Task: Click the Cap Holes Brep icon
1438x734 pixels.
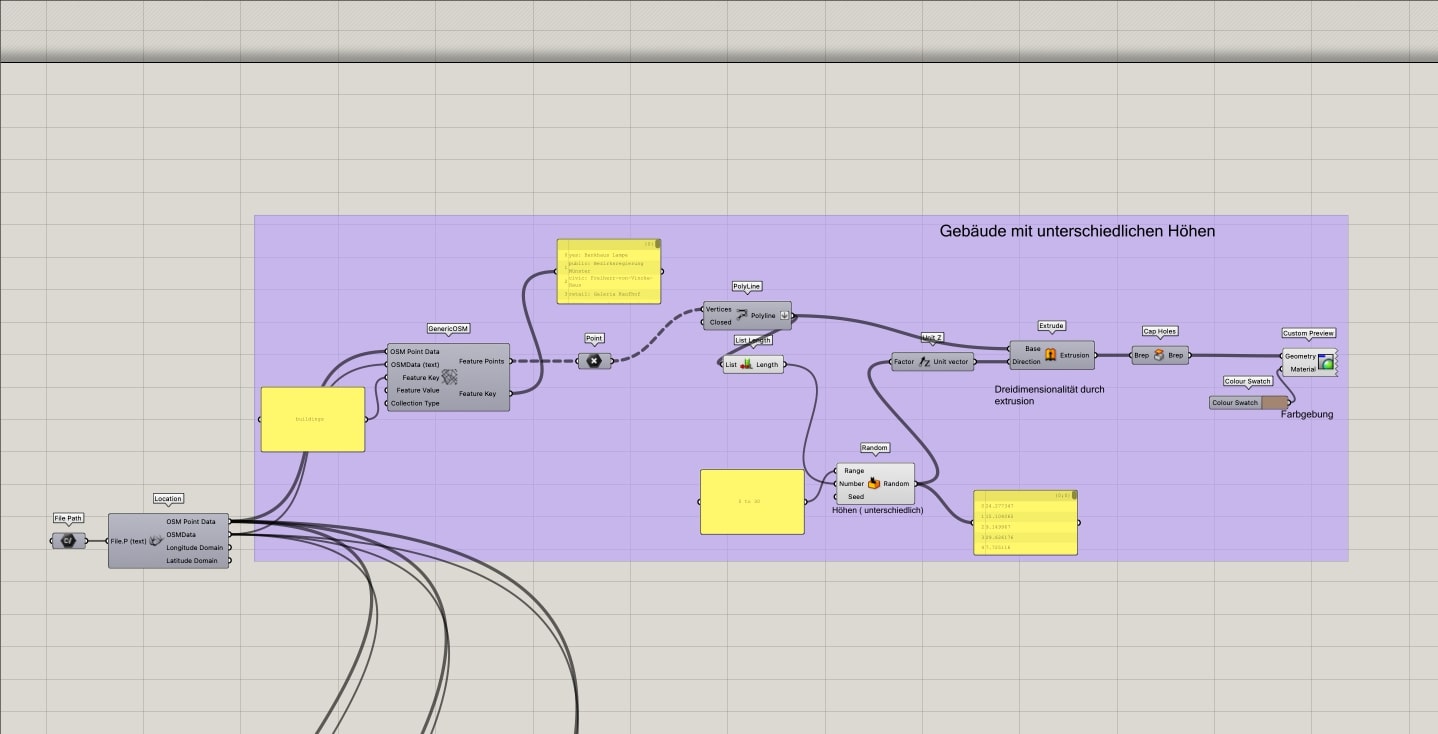Action: click(x=1160, y=354)
